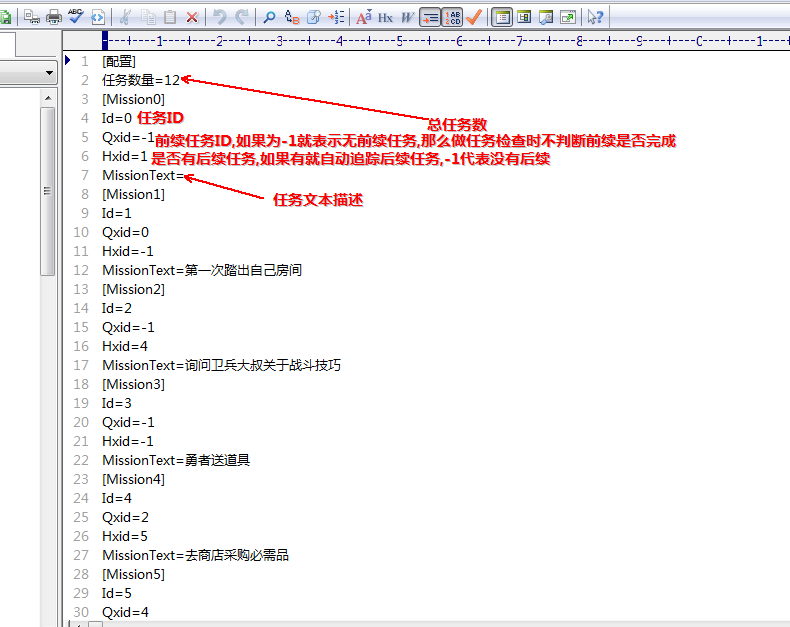
Task: Toggle the Line Numbers button
Action: (452, 18)
